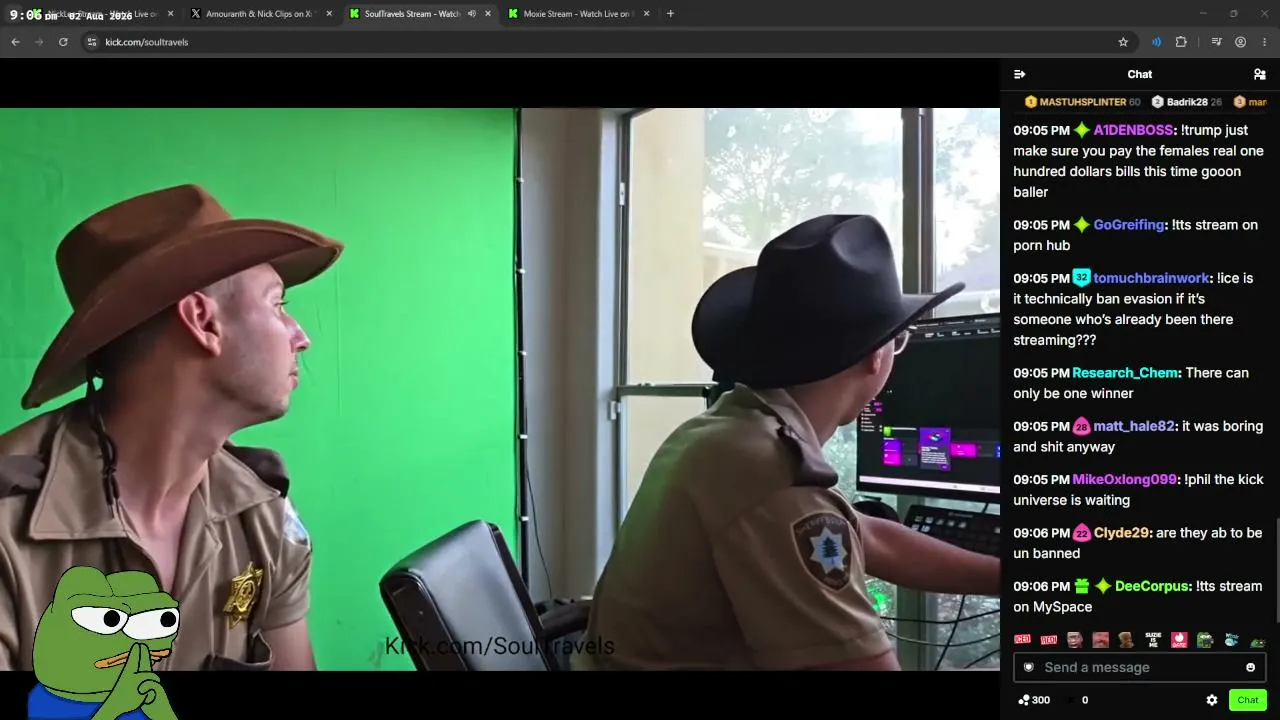Open A1DENBOSS's chat profile
The image size is (1280, 720).
pyautogui.click(x=1133, y=130)
